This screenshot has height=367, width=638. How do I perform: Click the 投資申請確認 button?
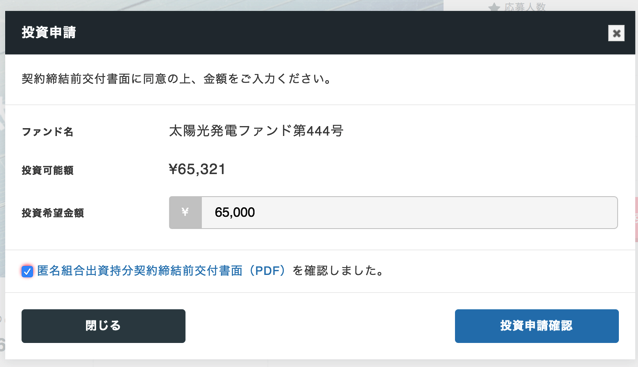[x=537, y=326]
